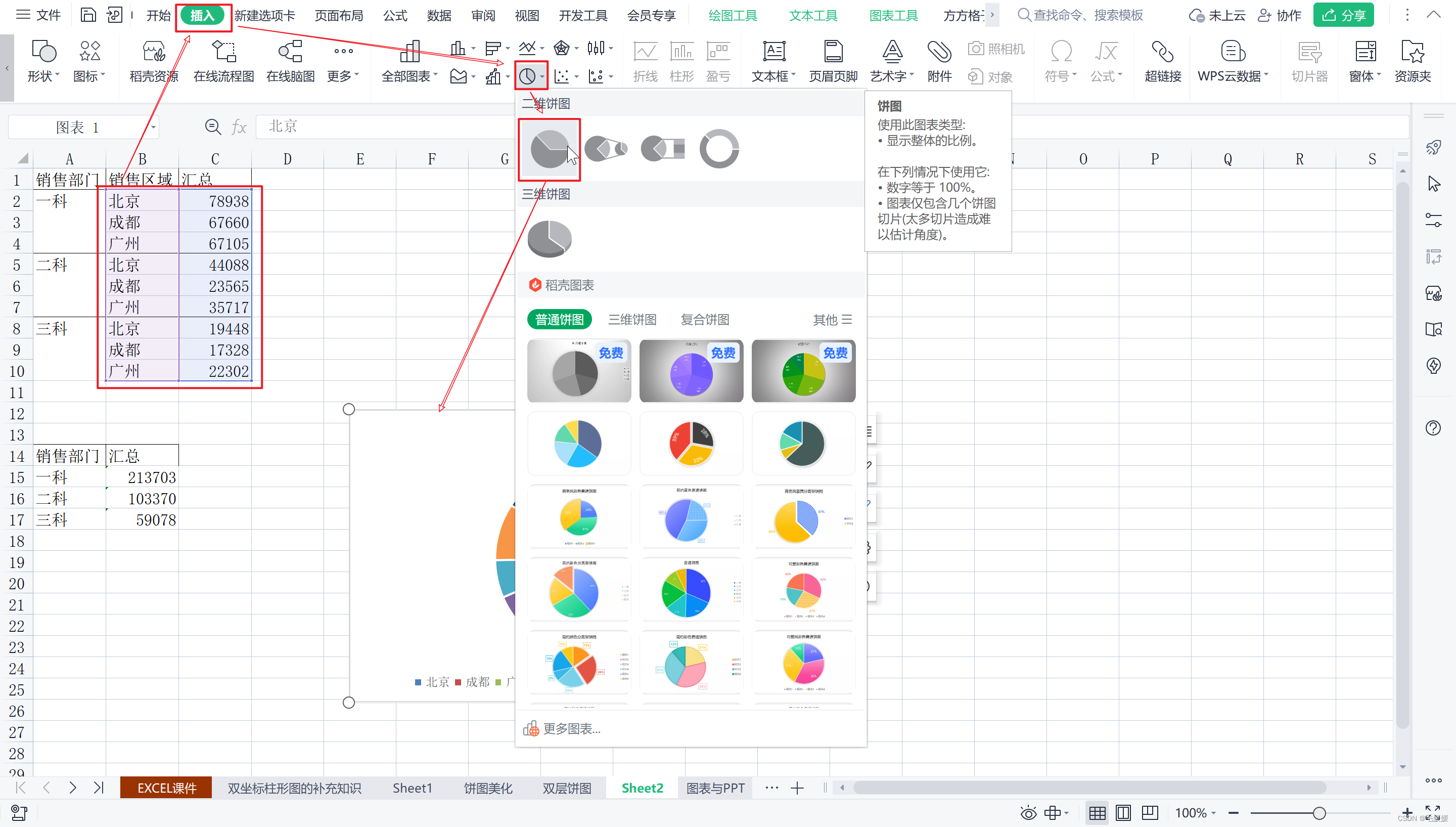The height and width of the screenshot is (827, 1456).
Task: Open the 页面布局 ribbon tab
Action: click(339, 15)
